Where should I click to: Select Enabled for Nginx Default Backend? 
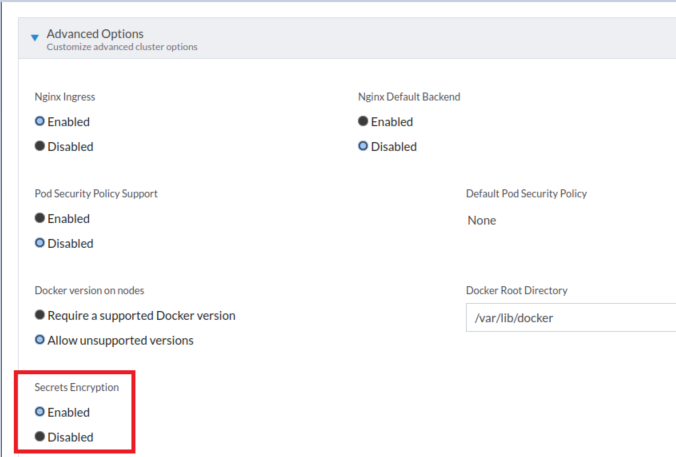[x=363, y=122]
